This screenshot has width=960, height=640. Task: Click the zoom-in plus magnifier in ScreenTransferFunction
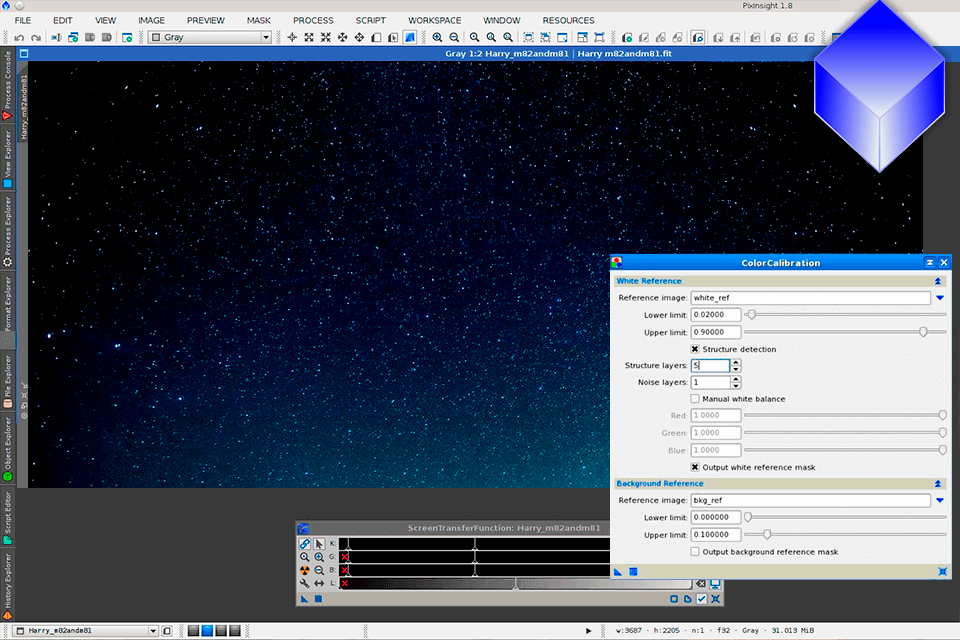click(319, 557)
